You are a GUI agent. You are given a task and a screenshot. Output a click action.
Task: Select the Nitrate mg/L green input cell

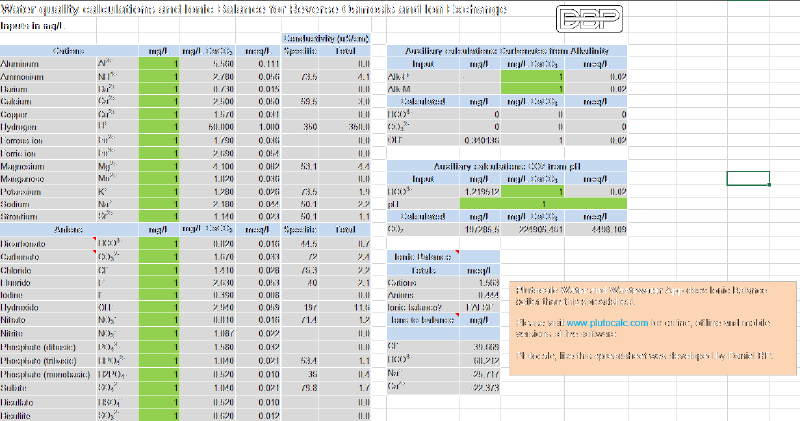click(159, 320)
